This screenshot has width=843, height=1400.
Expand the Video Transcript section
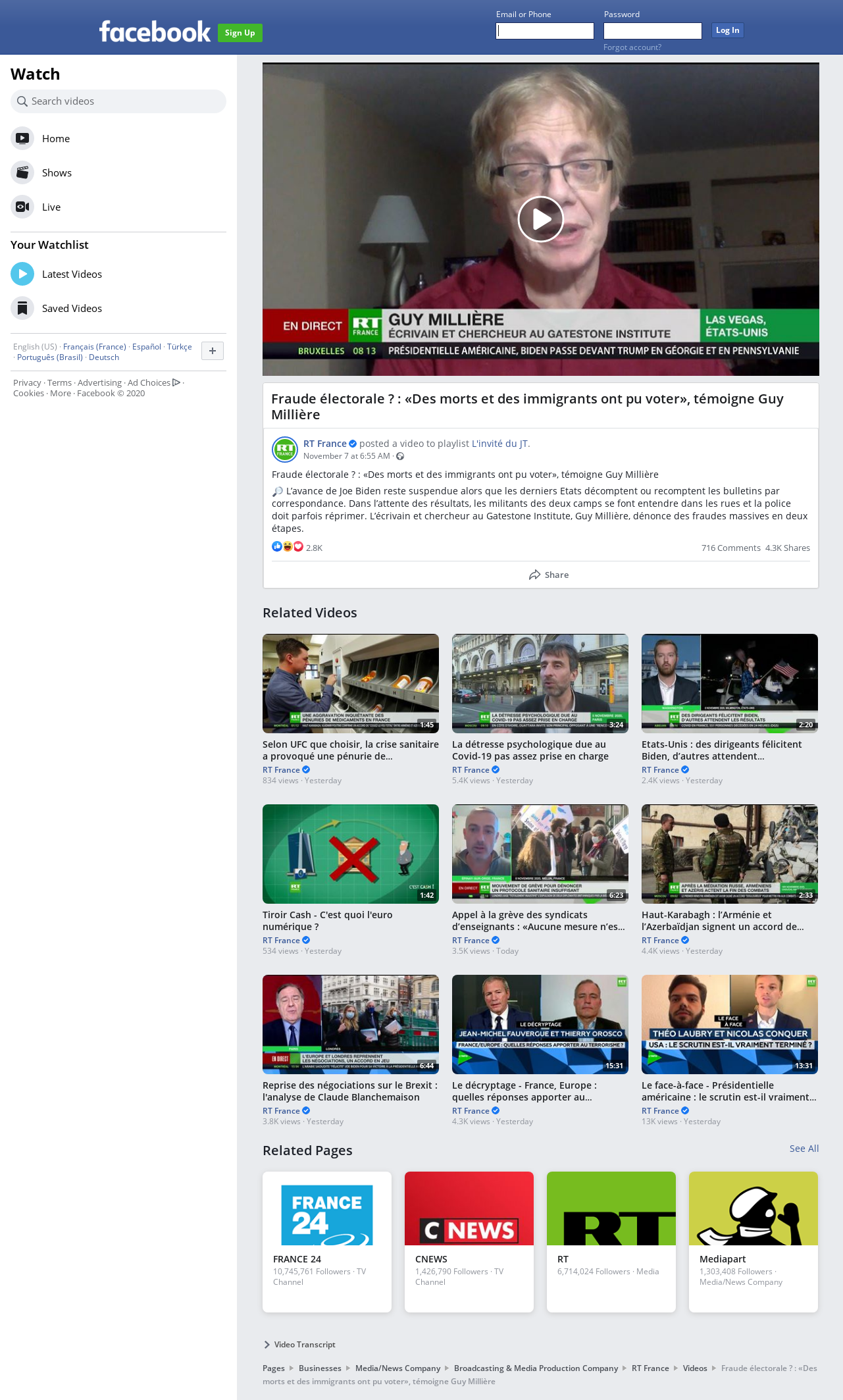(299, 1344)
